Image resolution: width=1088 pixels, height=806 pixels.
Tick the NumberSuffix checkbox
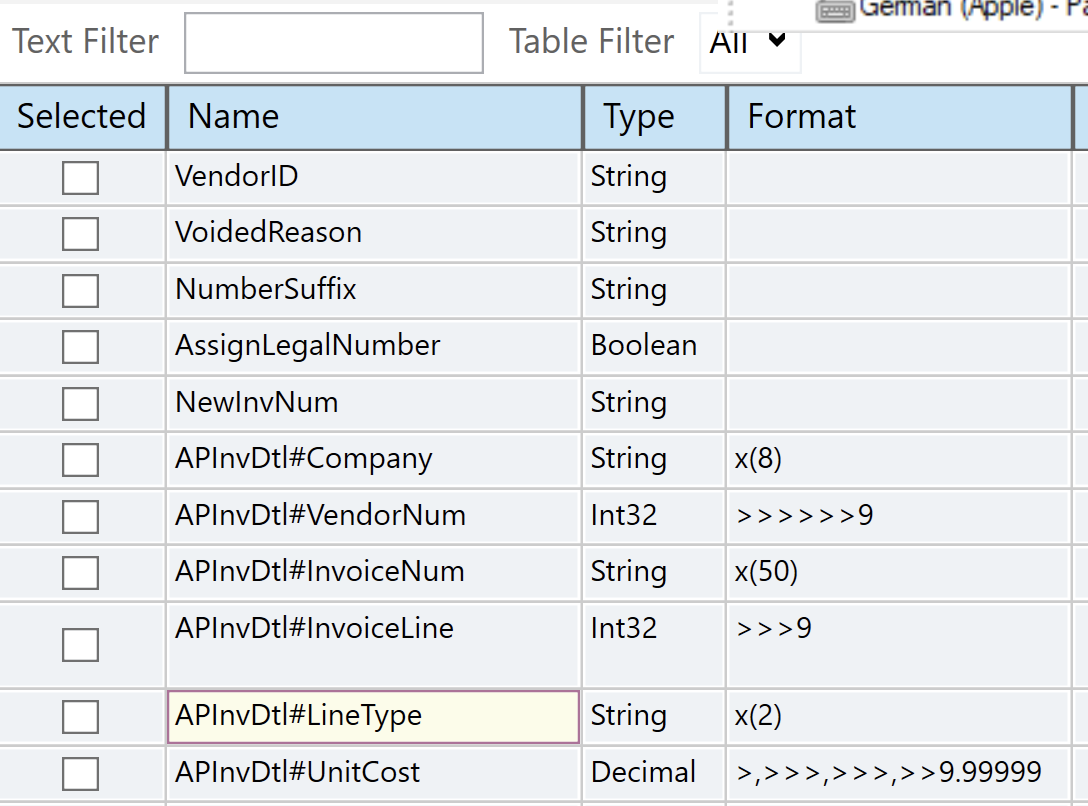point(80,290)
